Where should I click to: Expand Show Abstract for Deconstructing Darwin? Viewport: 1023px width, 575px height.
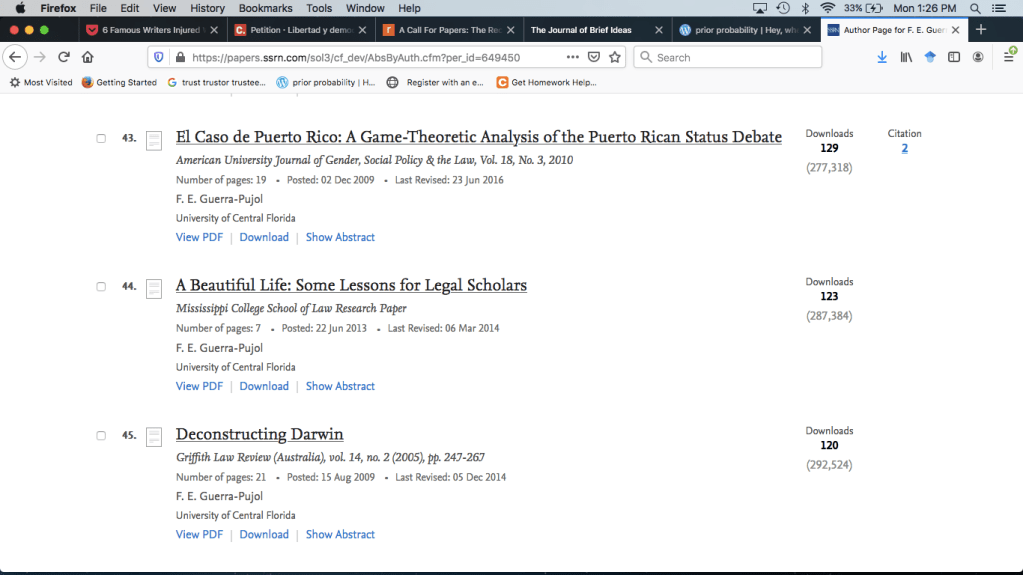pyautogui.click(x=340, y=535)
